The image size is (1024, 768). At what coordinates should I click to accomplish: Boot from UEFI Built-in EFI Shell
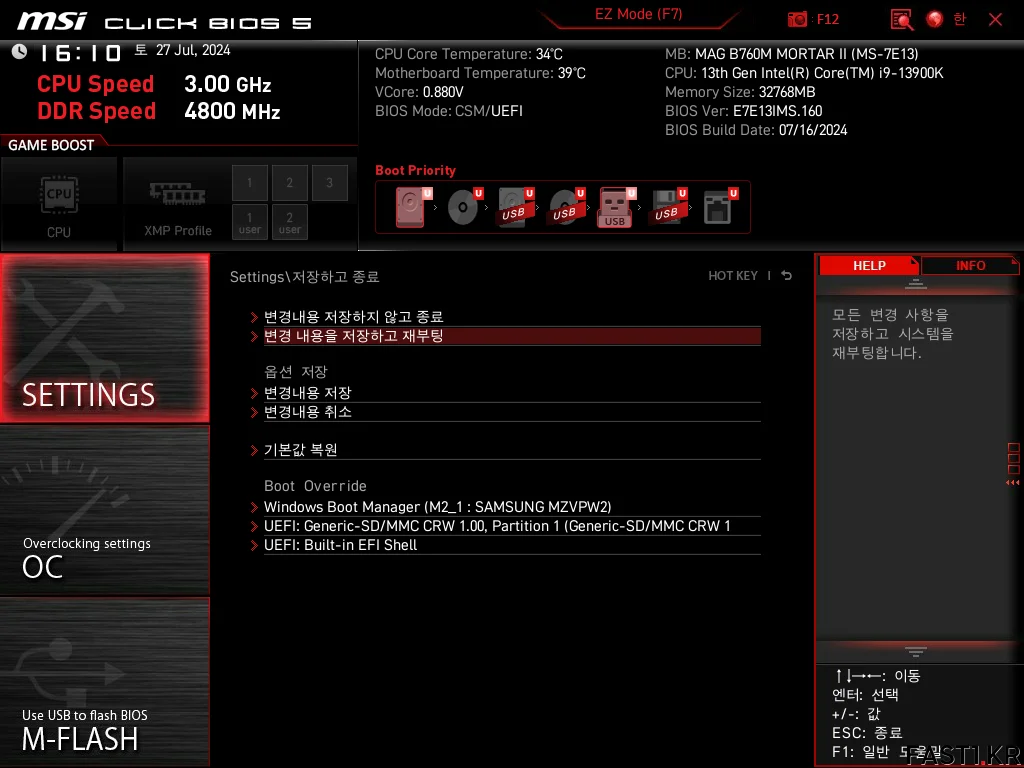coord(512,545)
